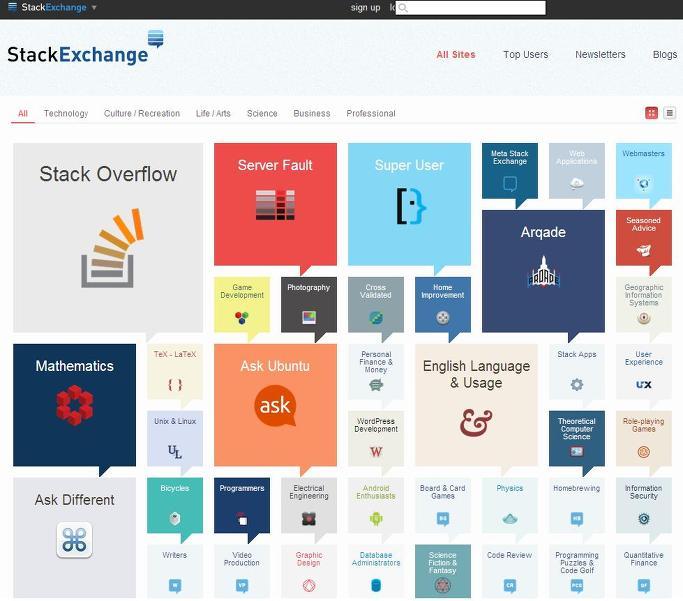This screenshot has height=601, width=683.
Task: Open the Ask Ubuntu tile
Action: click(275, 405)
